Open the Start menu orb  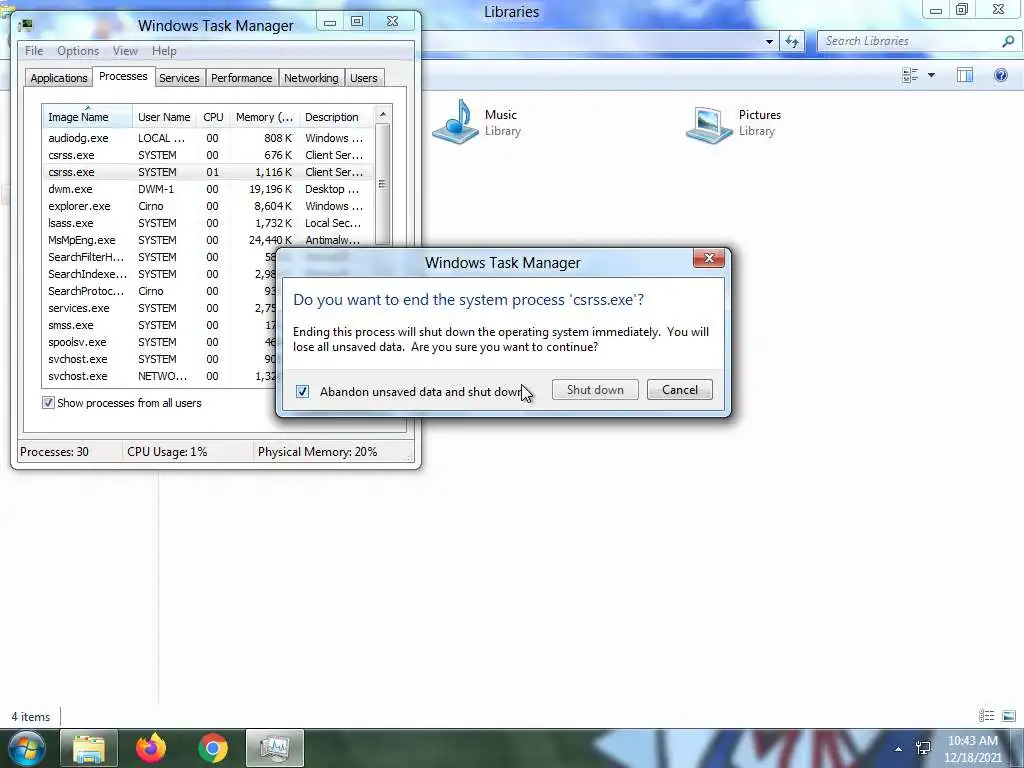[27, 748]
